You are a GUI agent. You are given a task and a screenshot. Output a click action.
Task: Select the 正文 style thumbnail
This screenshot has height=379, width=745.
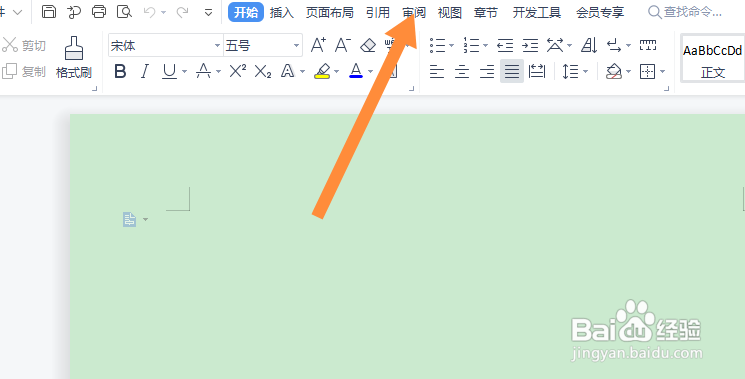(x=713, y=58)
